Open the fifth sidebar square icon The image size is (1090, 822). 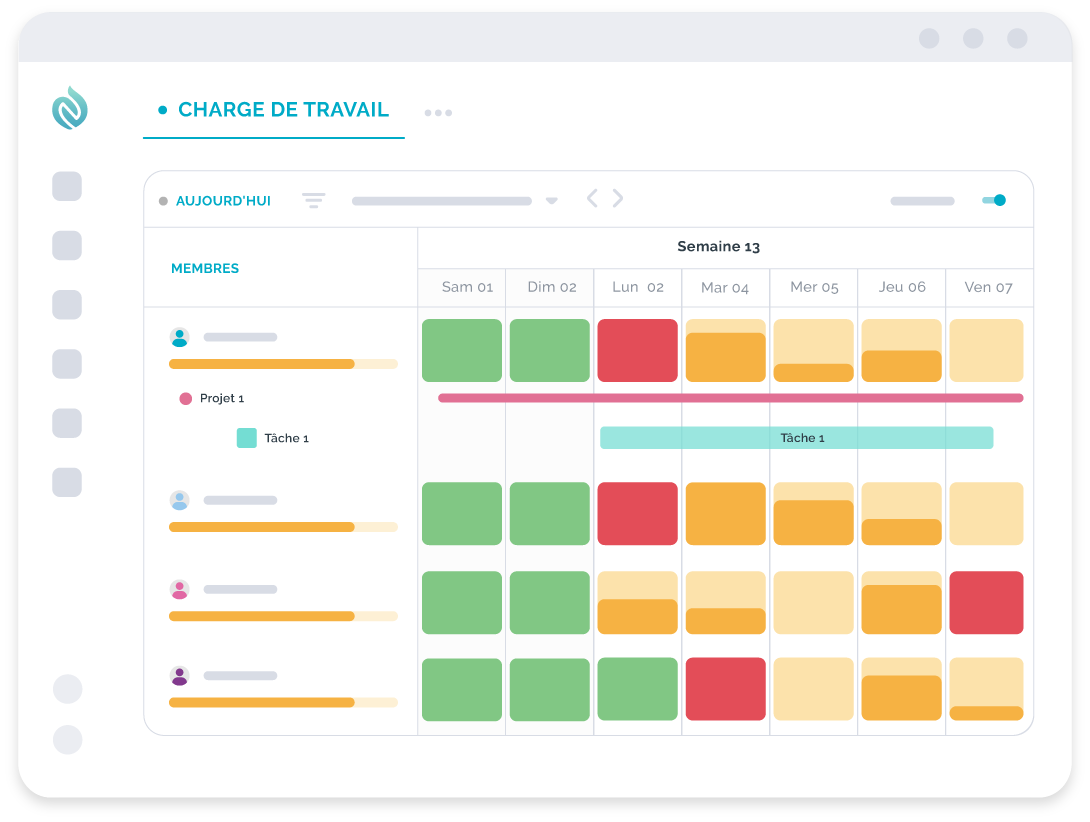(67, 423)
